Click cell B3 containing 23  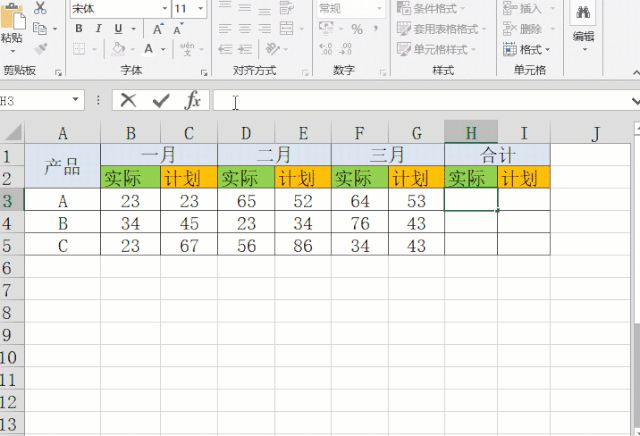pyautogui.click(x=130, y=201)
